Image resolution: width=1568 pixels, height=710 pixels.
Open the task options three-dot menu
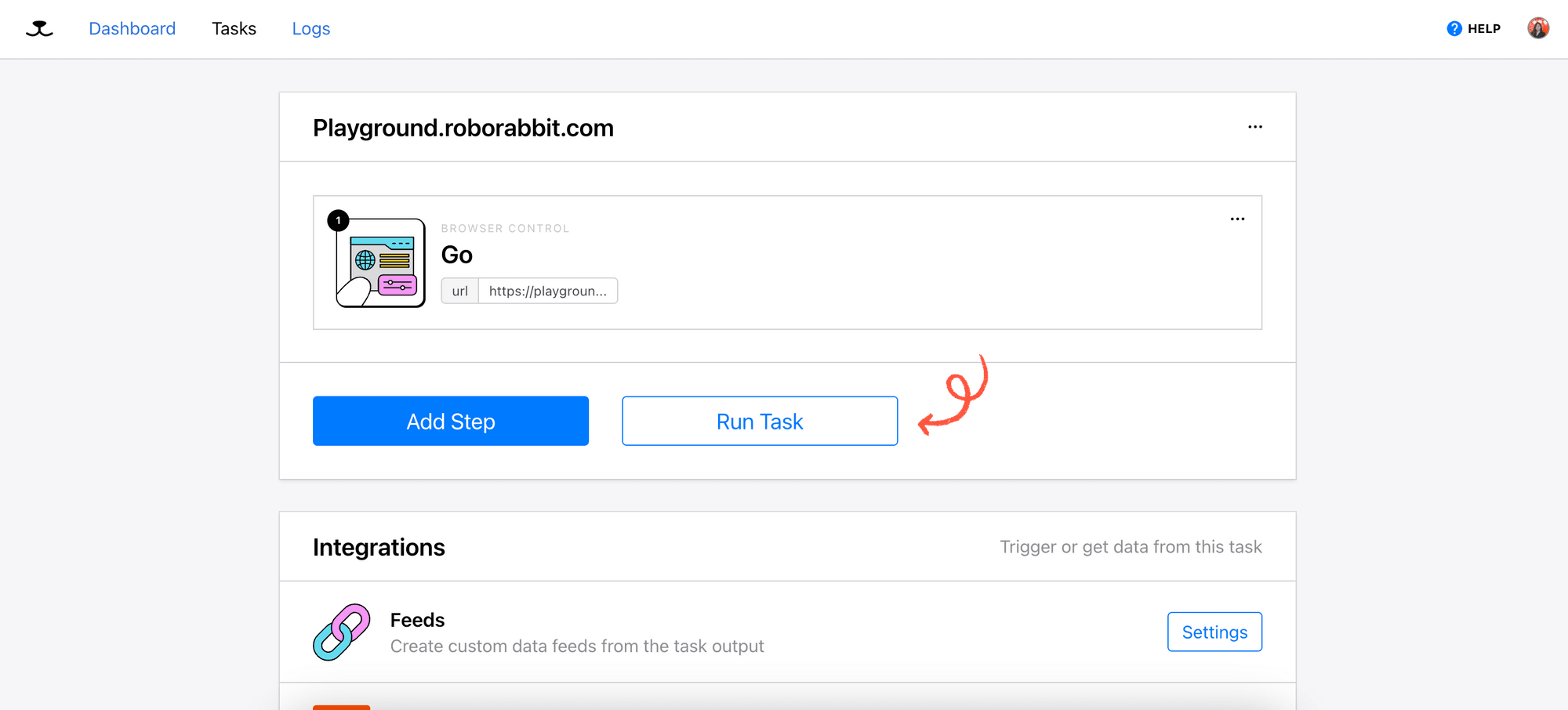[1255, 126]
